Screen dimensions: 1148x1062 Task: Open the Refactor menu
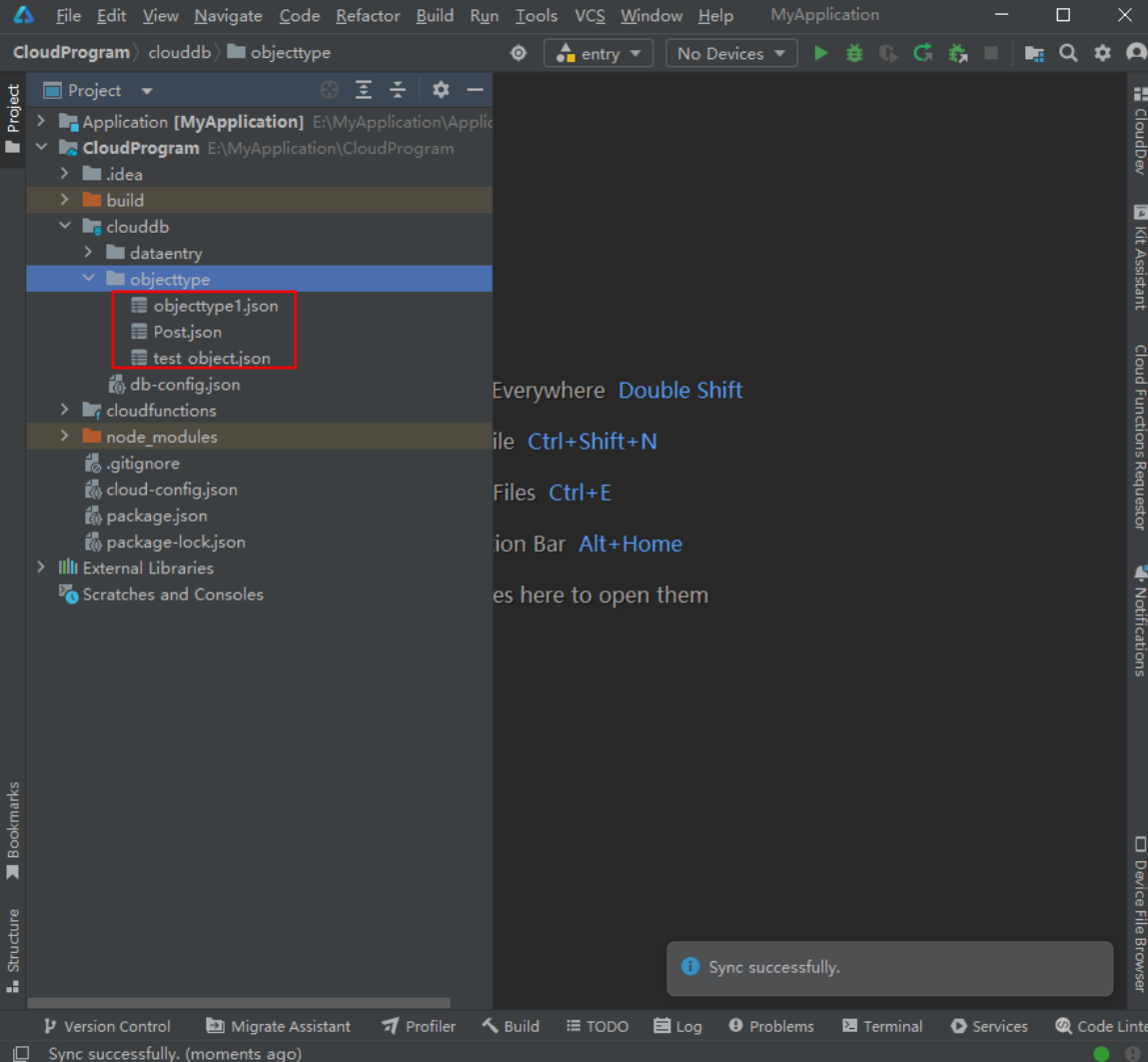[368, 15]
